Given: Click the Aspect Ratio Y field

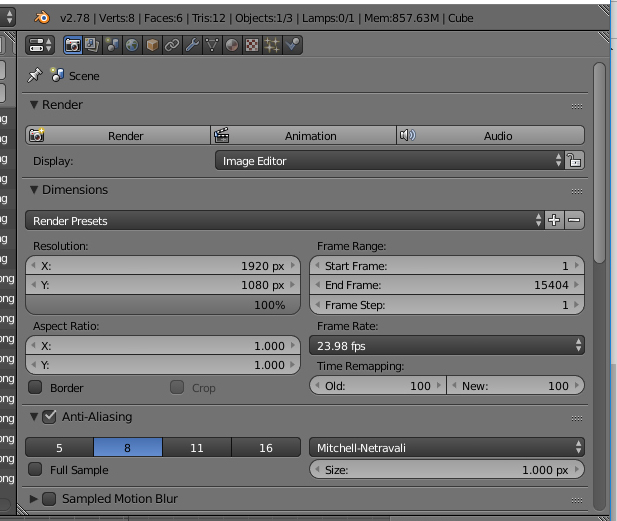Looking at the screenshot, I should click(163, 365).
